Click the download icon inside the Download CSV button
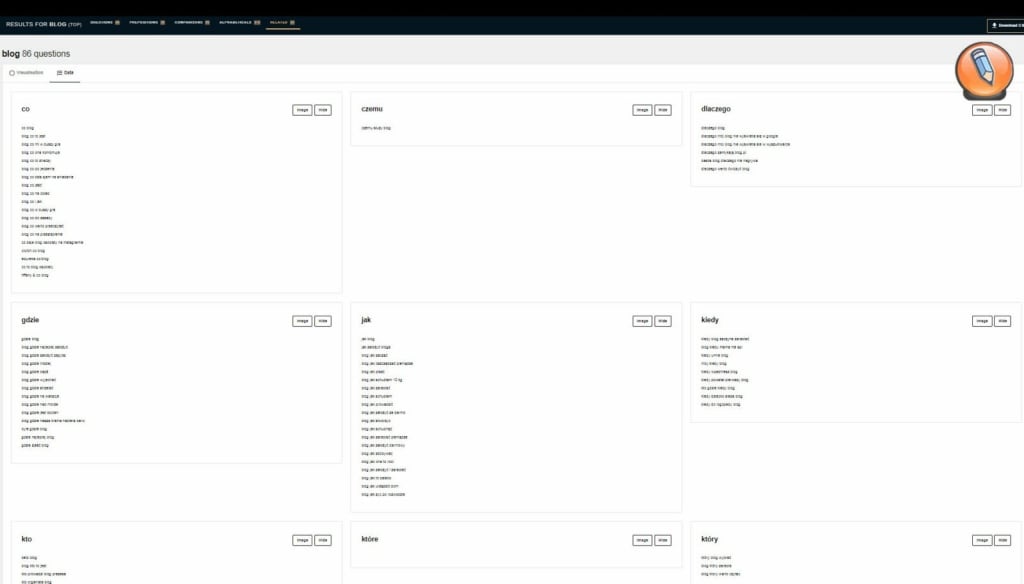Viewport: 1024px width, 584px height. (994, 25)
